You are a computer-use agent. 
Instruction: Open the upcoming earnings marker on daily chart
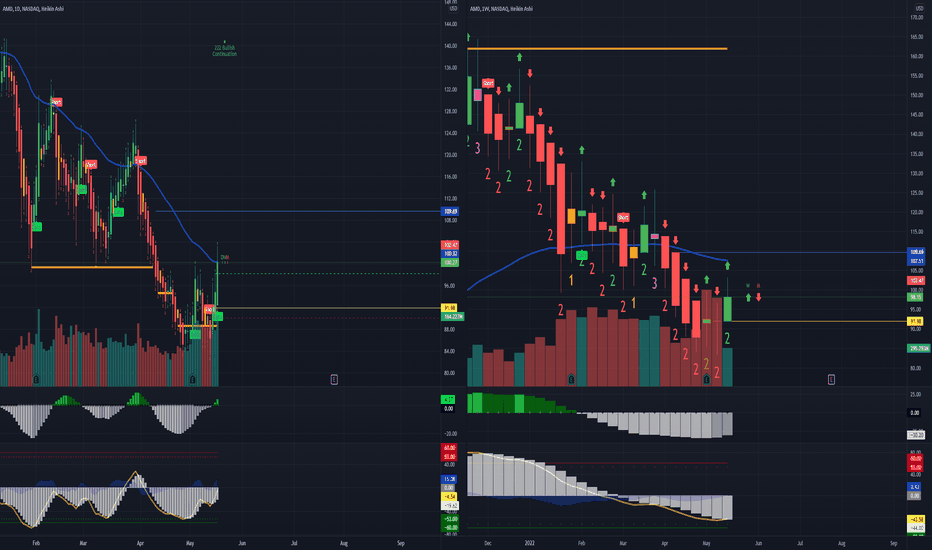click(334, 379)
